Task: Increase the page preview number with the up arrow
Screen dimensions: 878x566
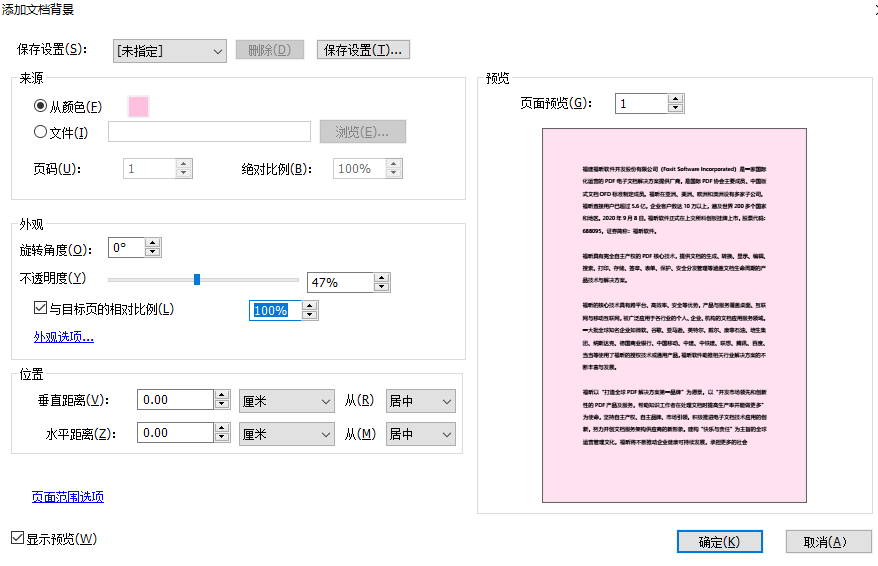Action: [676, 99]
